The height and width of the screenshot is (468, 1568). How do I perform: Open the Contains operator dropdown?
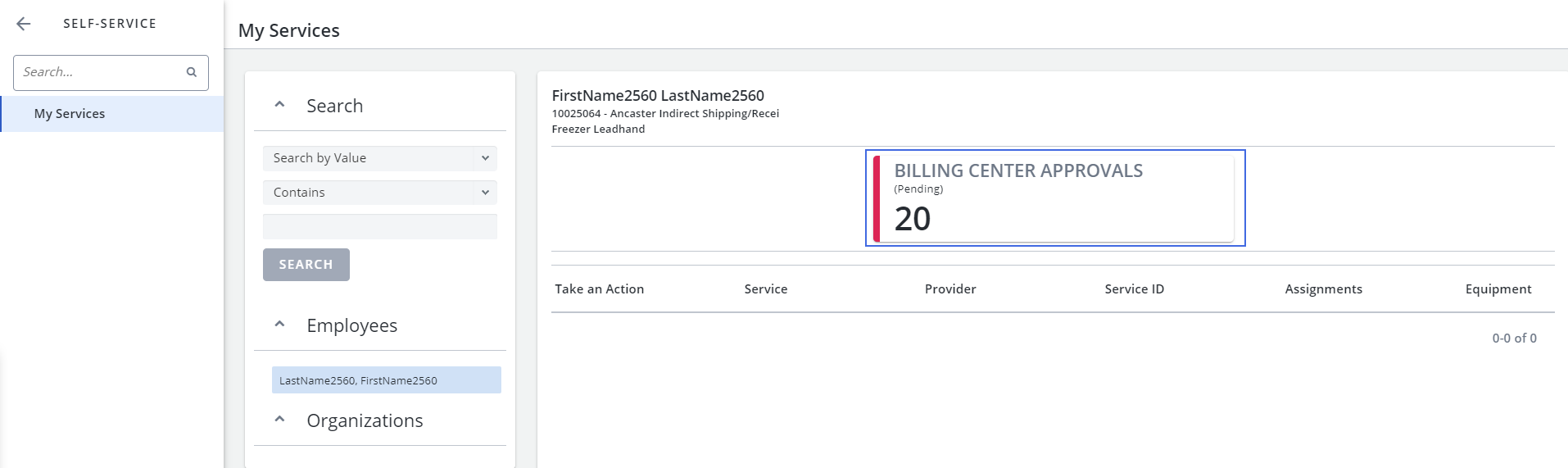point(380,193)
